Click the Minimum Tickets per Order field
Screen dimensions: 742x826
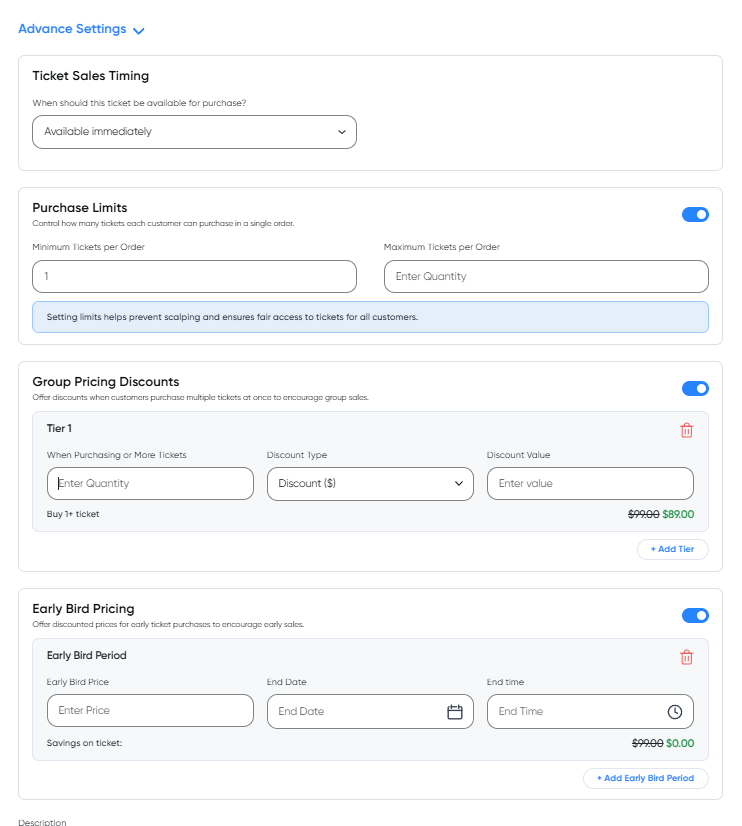(x=194, y=276)
